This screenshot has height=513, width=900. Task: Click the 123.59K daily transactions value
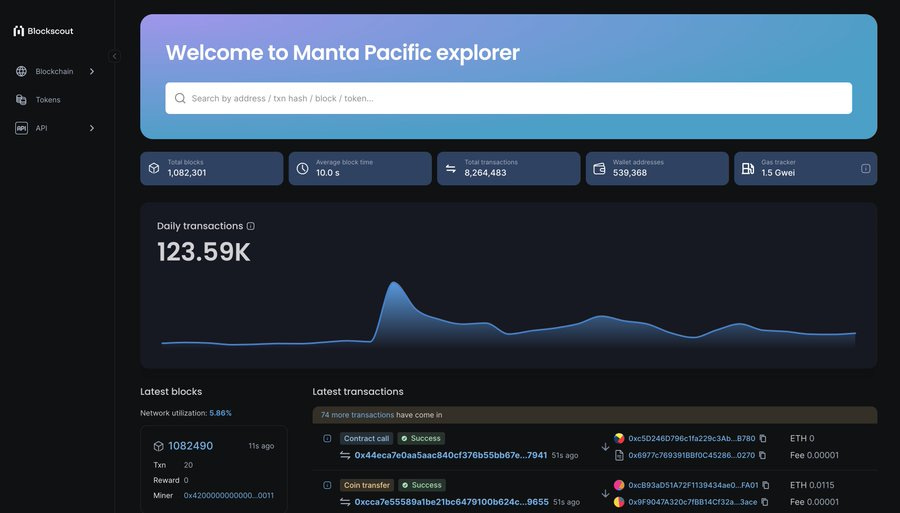(204, 252)
